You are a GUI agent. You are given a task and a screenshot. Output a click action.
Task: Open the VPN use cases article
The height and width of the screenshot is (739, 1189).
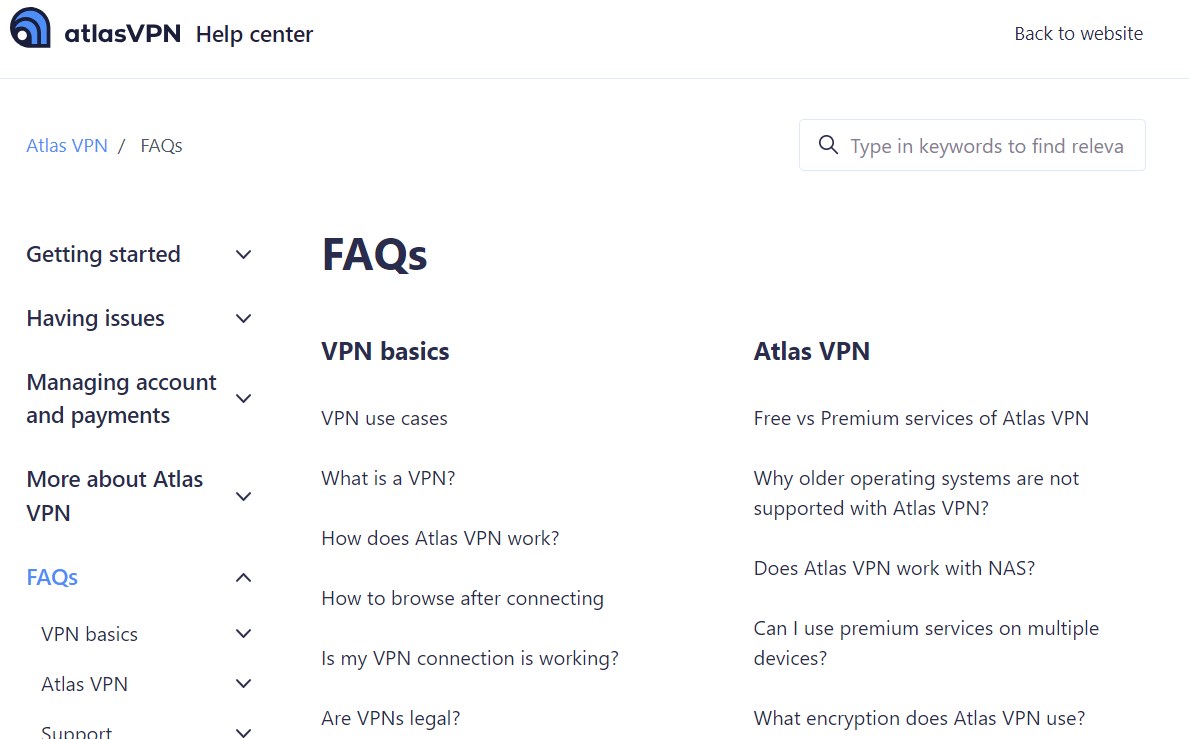[x=384, y=418]
